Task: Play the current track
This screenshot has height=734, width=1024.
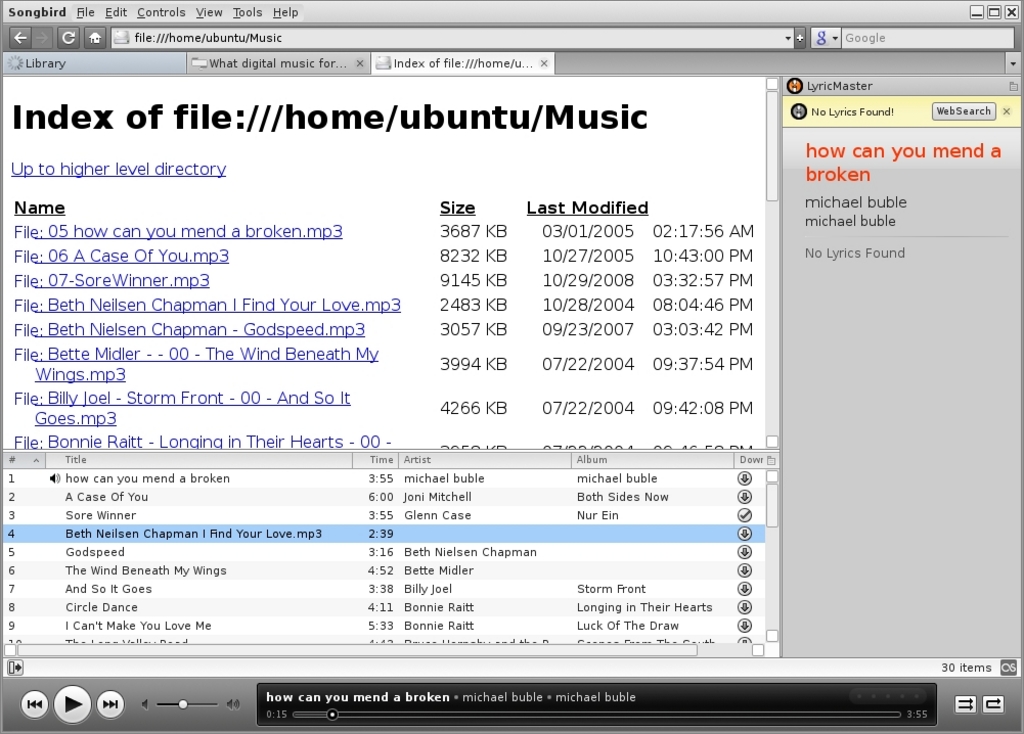Action: (x=72, y=704)
